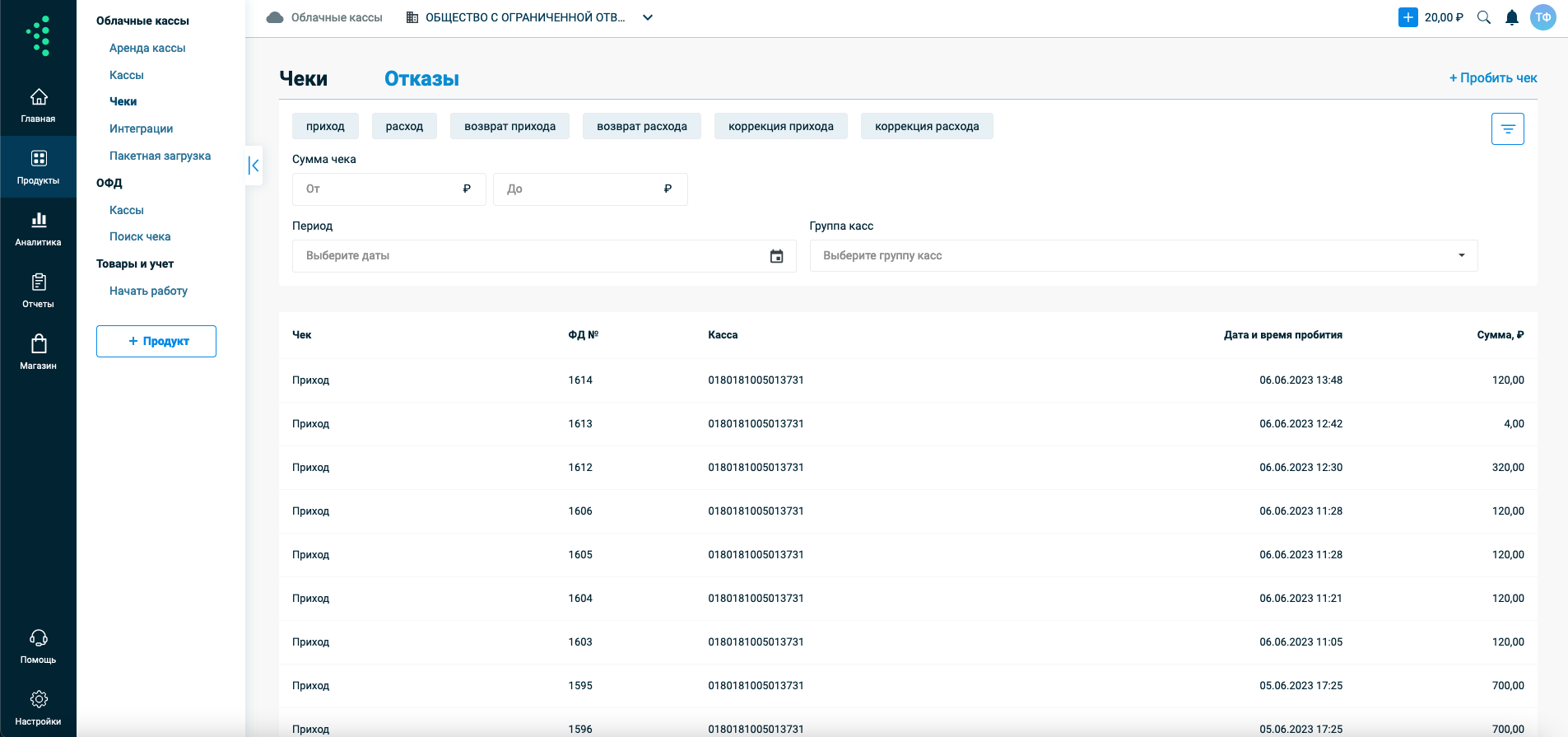
Task: Click the 20,00 ₽ balance
Action: (x=1444, y=17)
